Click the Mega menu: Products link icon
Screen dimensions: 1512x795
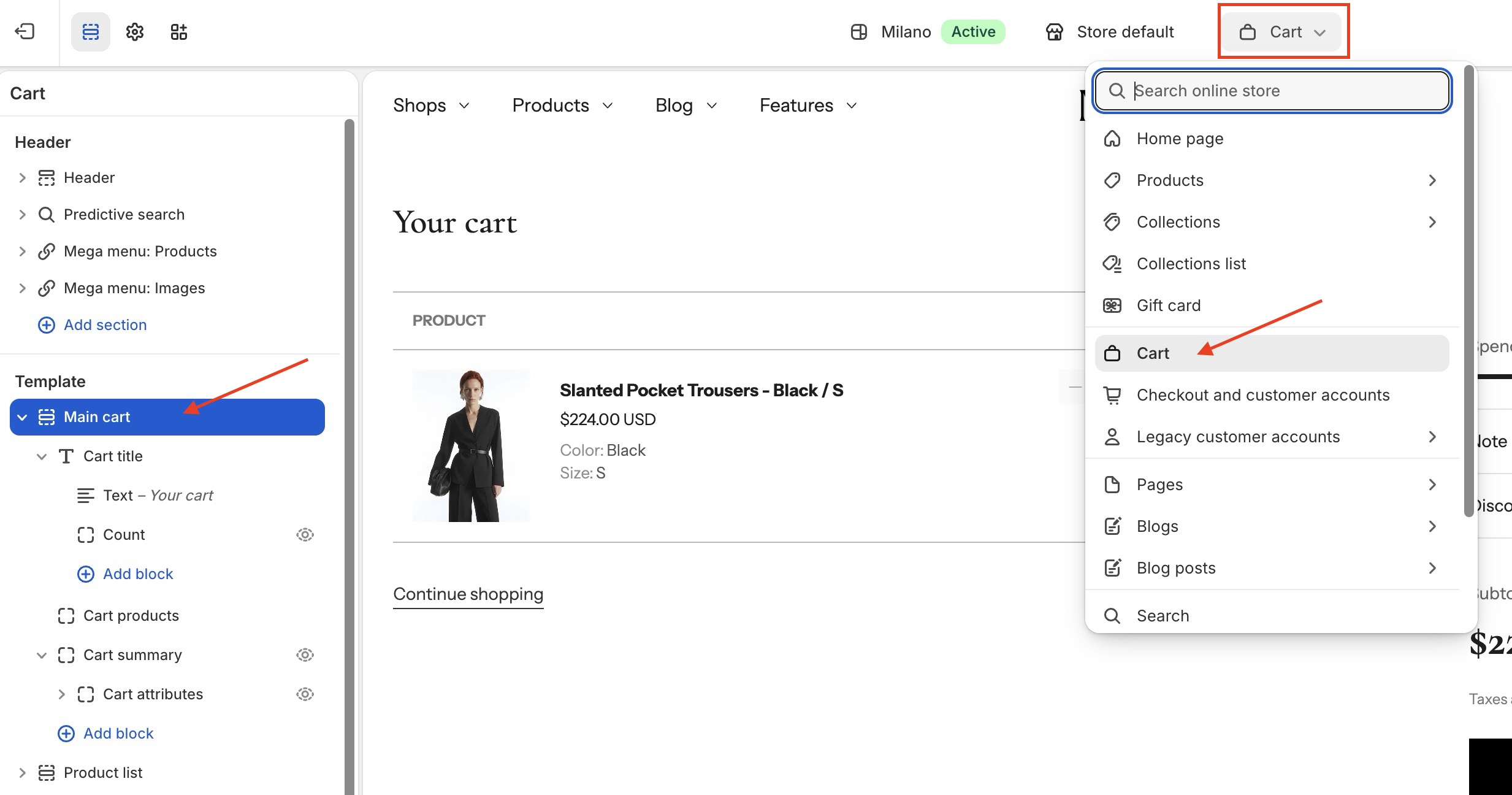tap(47, 252)
